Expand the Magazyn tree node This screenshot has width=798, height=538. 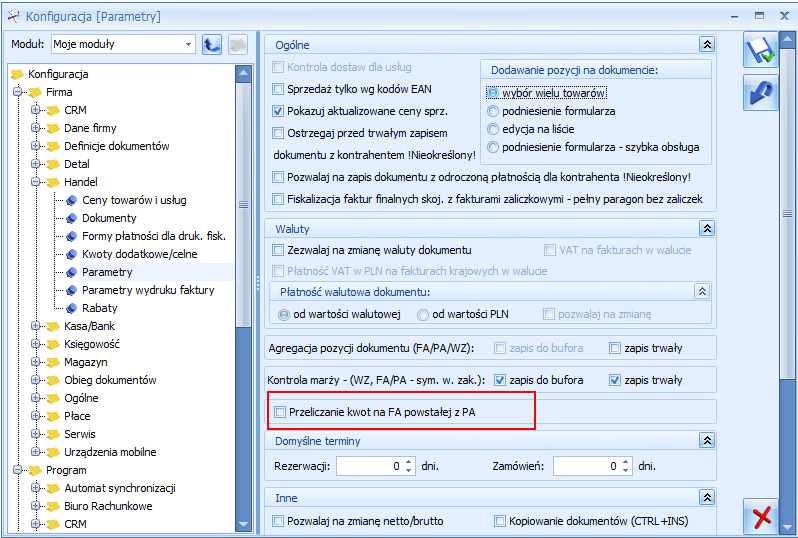pos(35,362)
